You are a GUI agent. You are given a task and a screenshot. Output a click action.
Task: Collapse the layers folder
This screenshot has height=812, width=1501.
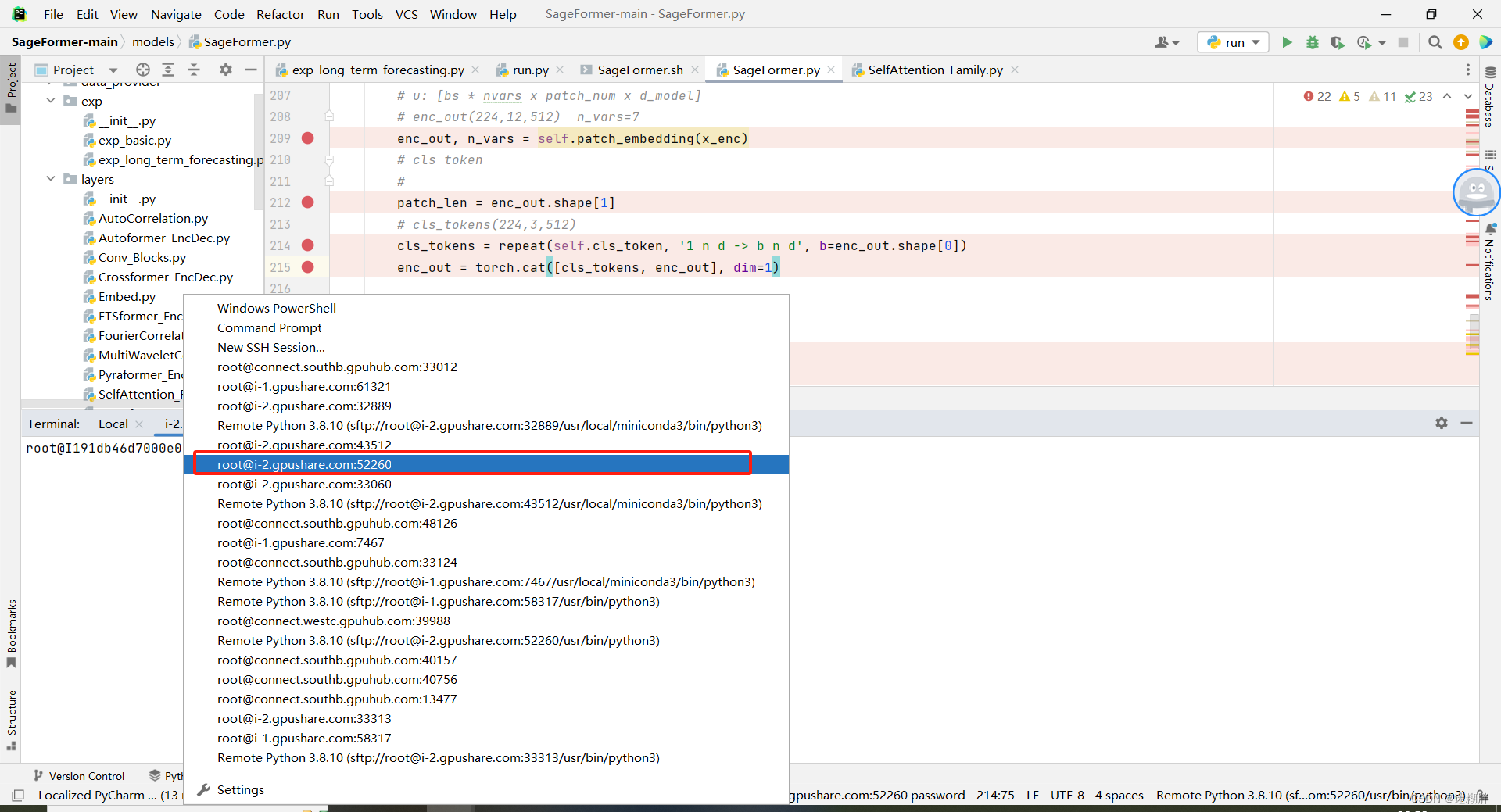(51, 179)
